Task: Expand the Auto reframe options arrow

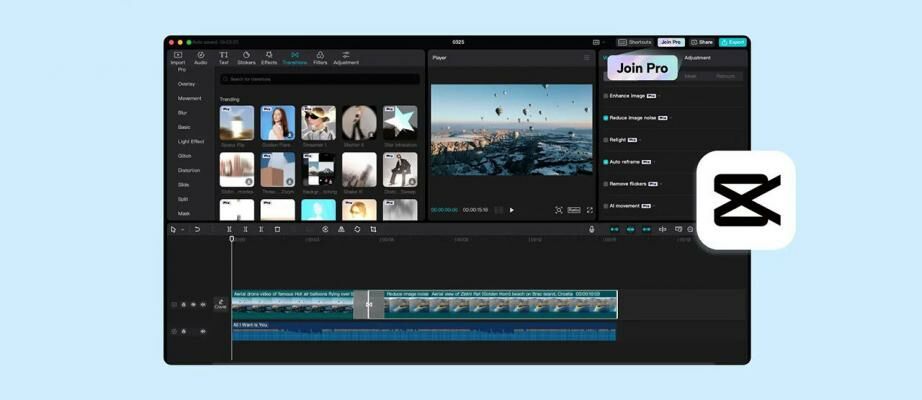Action: (x=654, y=162)
